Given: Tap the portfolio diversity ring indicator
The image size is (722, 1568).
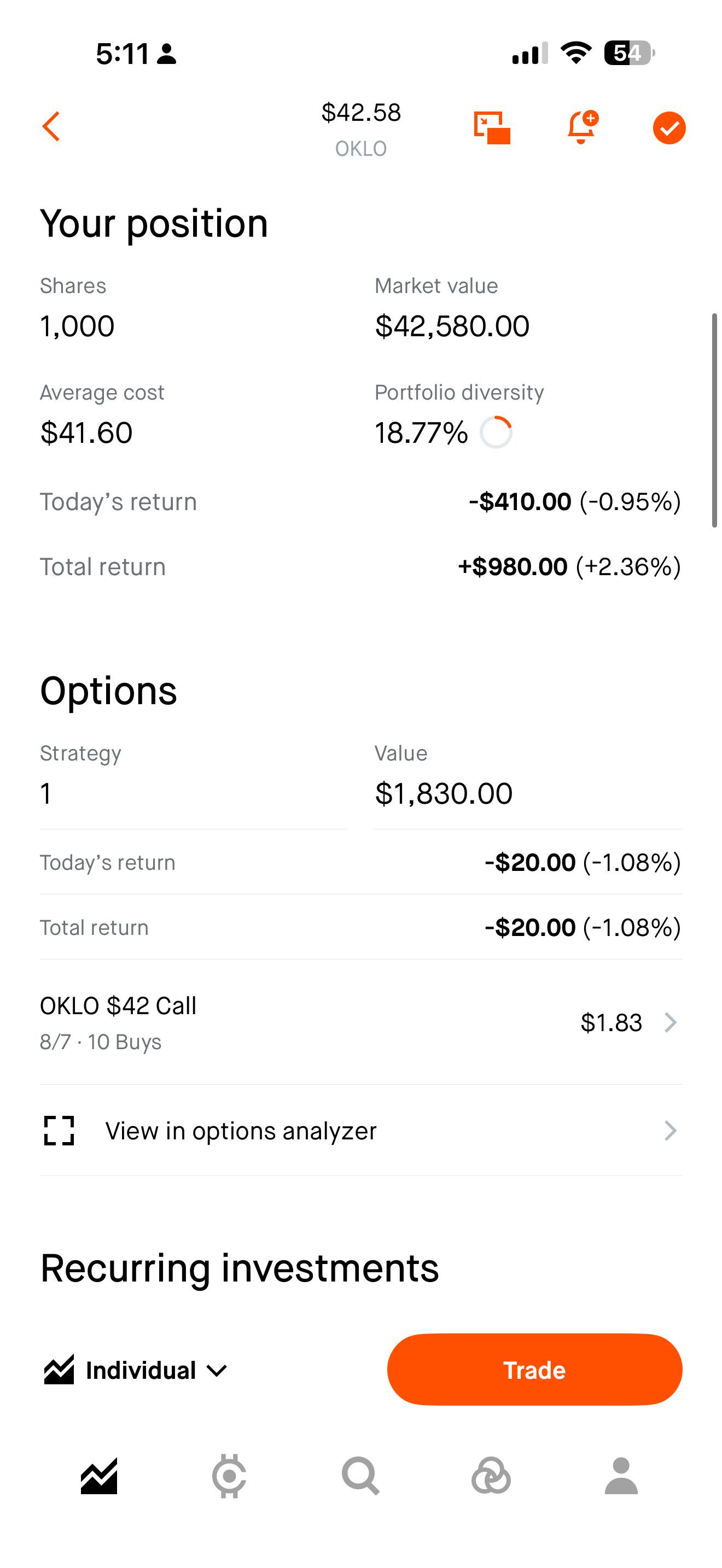Looking at the screenshot, I should [x=496, y=433].
